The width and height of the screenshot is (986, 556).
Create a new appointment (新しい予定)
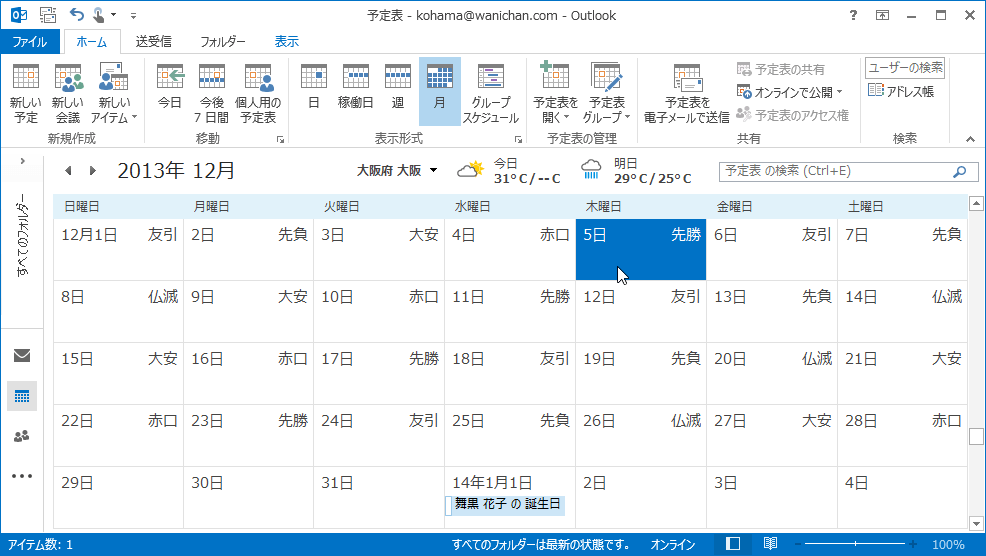coord(26,93)
